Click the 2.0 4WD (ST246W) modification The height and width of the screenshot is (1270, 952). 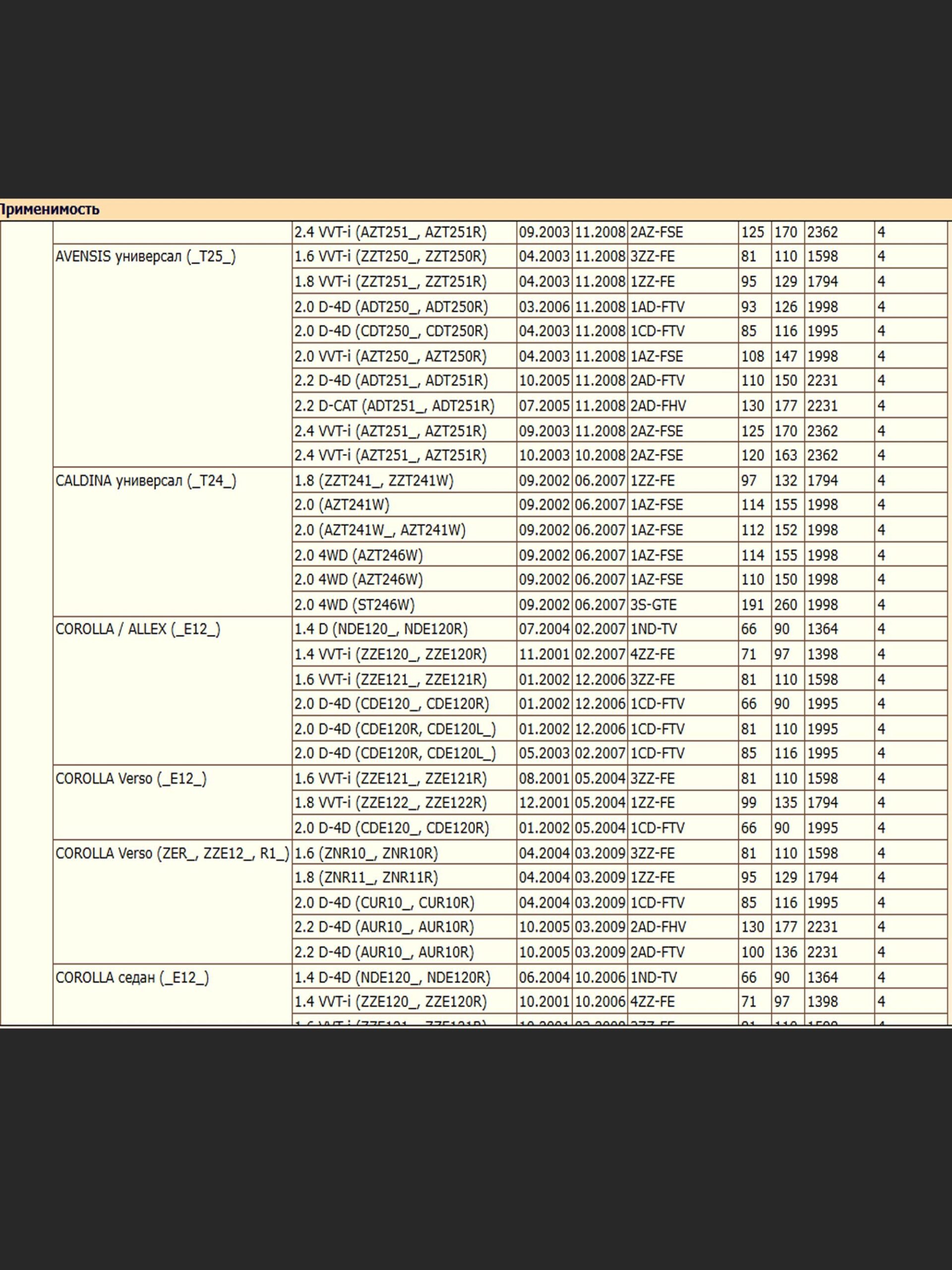(354, 605)
